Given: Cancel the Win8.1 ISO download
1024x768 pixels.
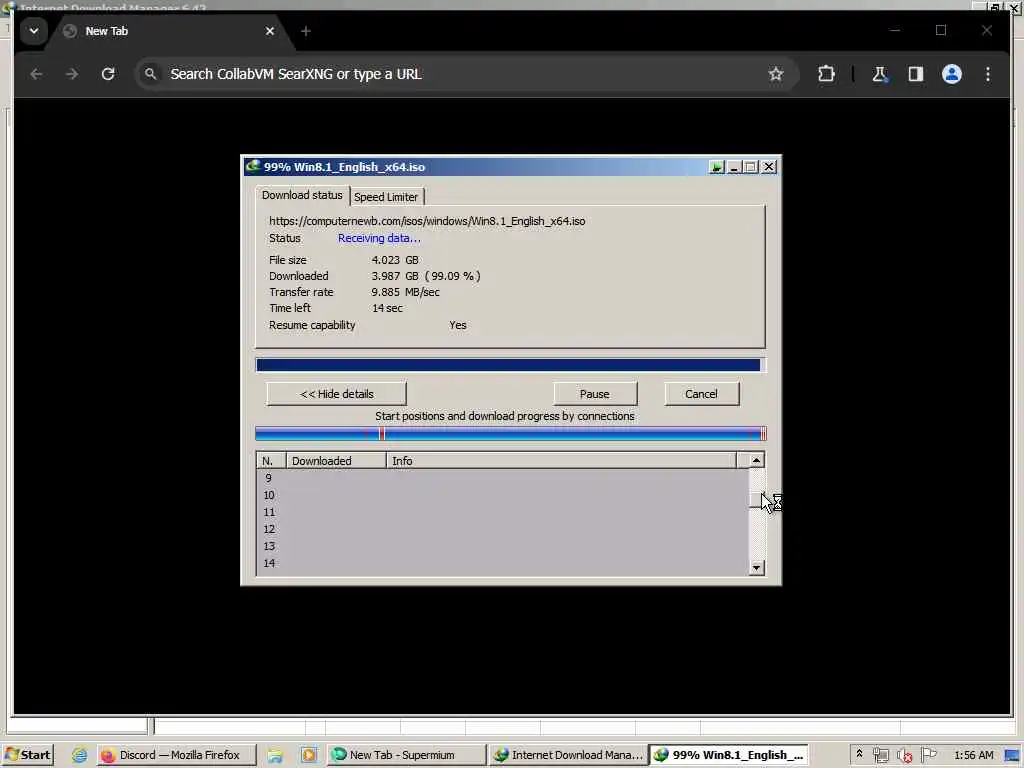Looking at the screenshot, I should pos(701,394).
